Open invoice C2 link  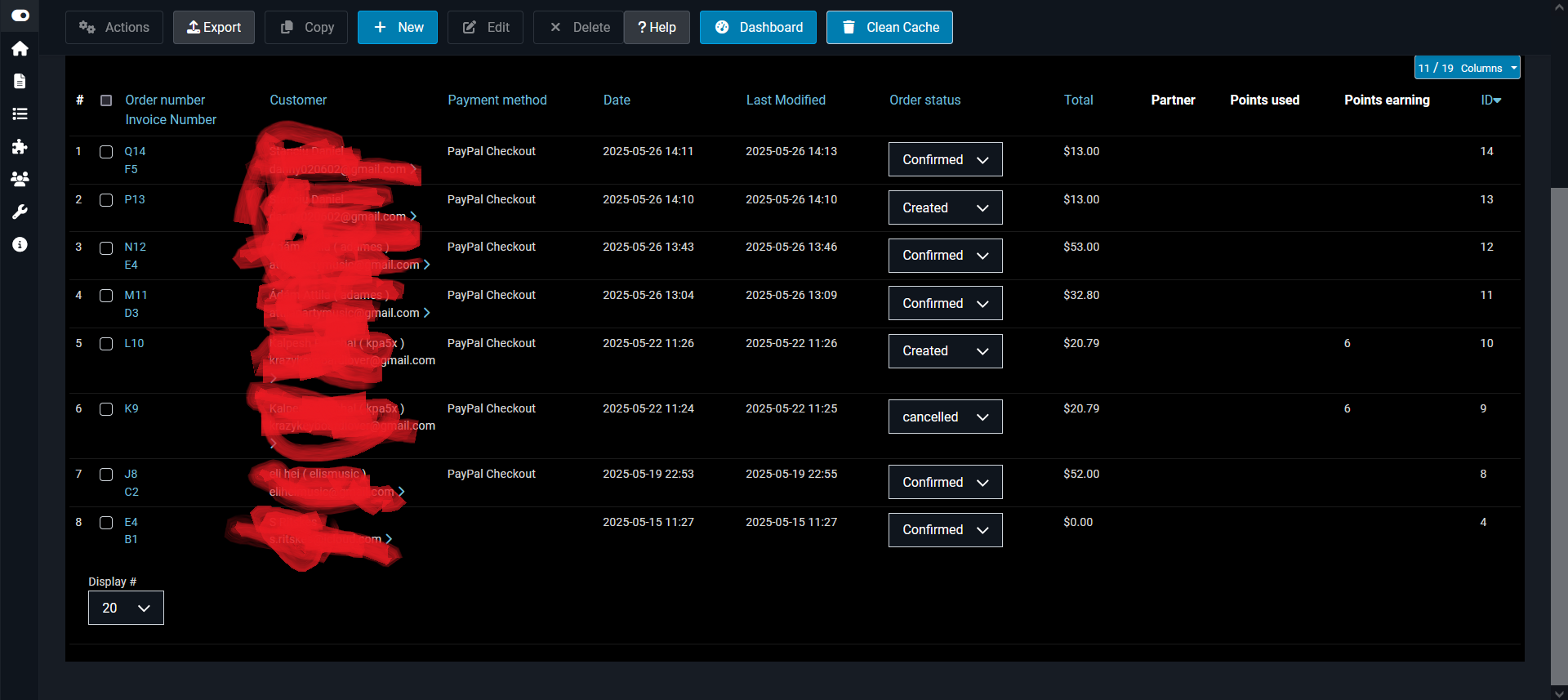pyautogui.click(x=131, y=492)
